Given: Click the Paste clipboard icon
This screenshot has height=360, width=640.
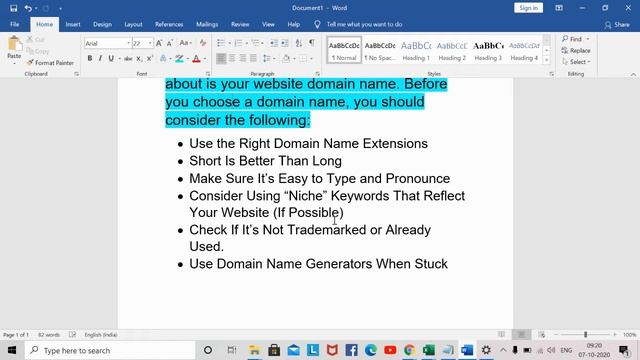Looking at the screenshot, I should (x=14, y=44).
